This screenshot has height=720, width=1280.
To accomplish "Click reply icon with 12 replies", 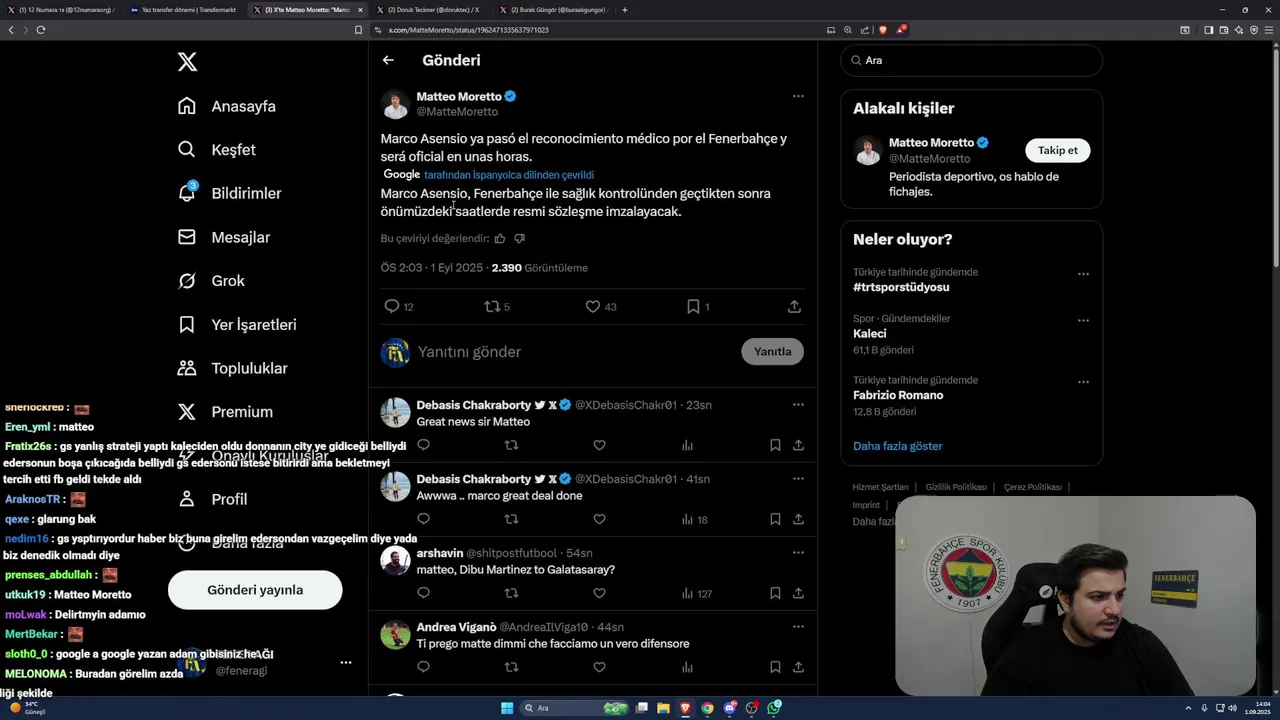I will pos(392,307).
